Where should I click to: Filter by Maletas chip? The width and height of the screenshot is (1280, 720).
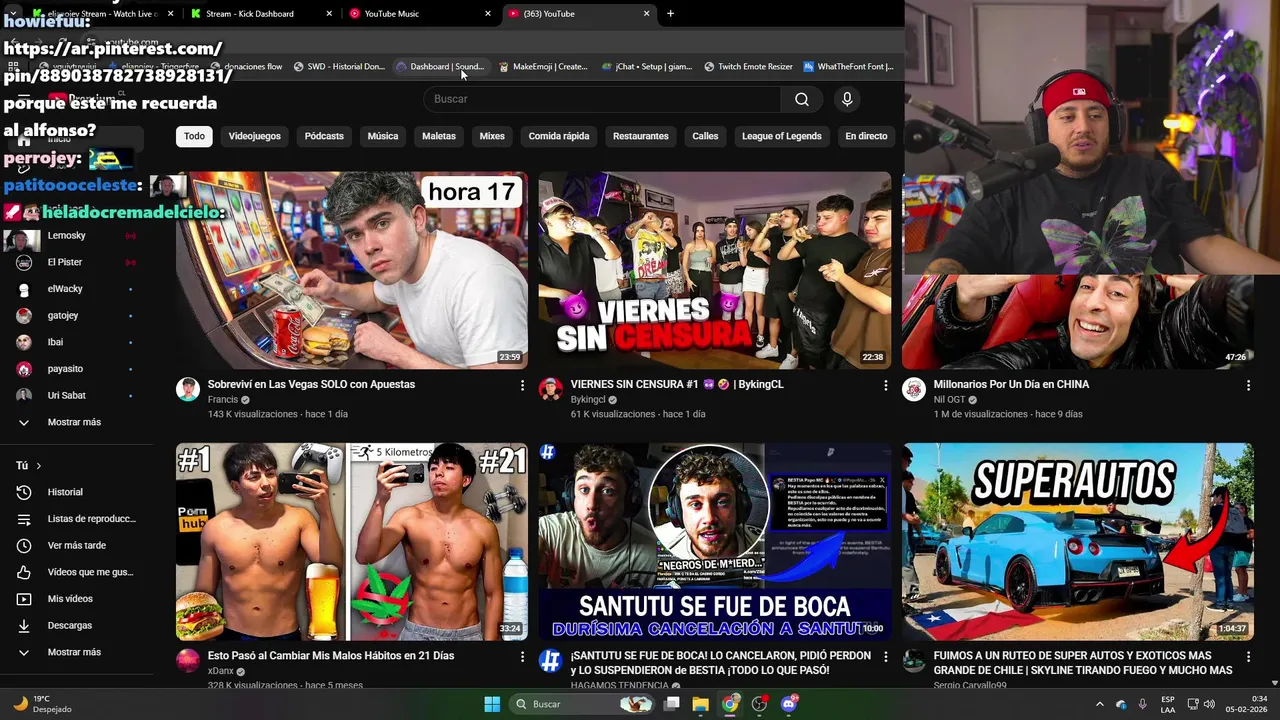(x=438, y=136)
